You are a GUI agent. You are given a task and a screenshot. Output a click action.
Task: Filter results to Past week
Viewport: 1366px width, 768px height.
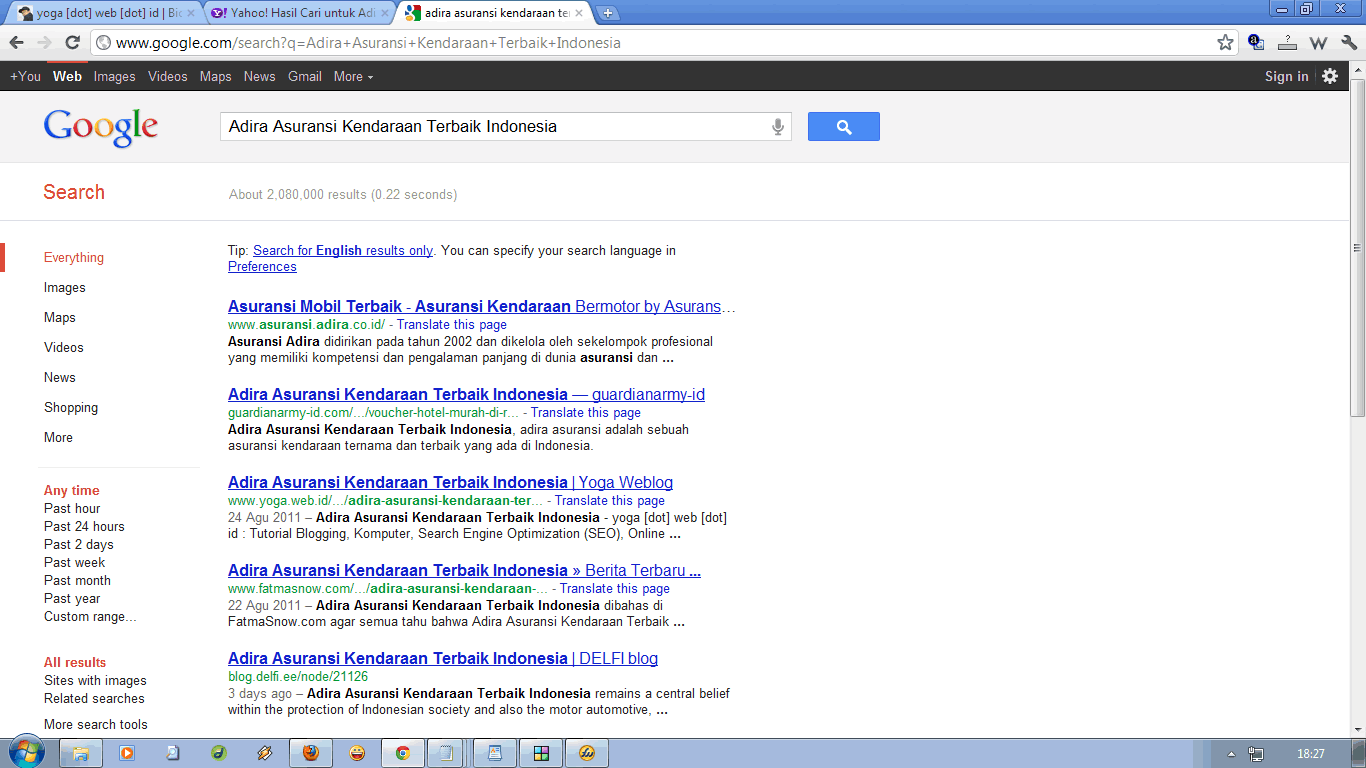coord(74,562)
